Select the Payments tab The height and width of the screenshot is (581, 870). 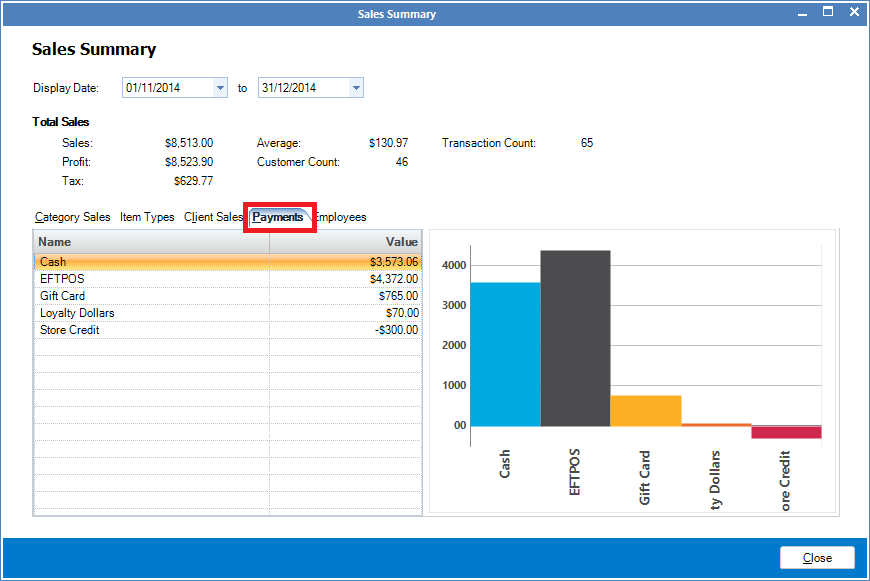click(x=278, y=217)
